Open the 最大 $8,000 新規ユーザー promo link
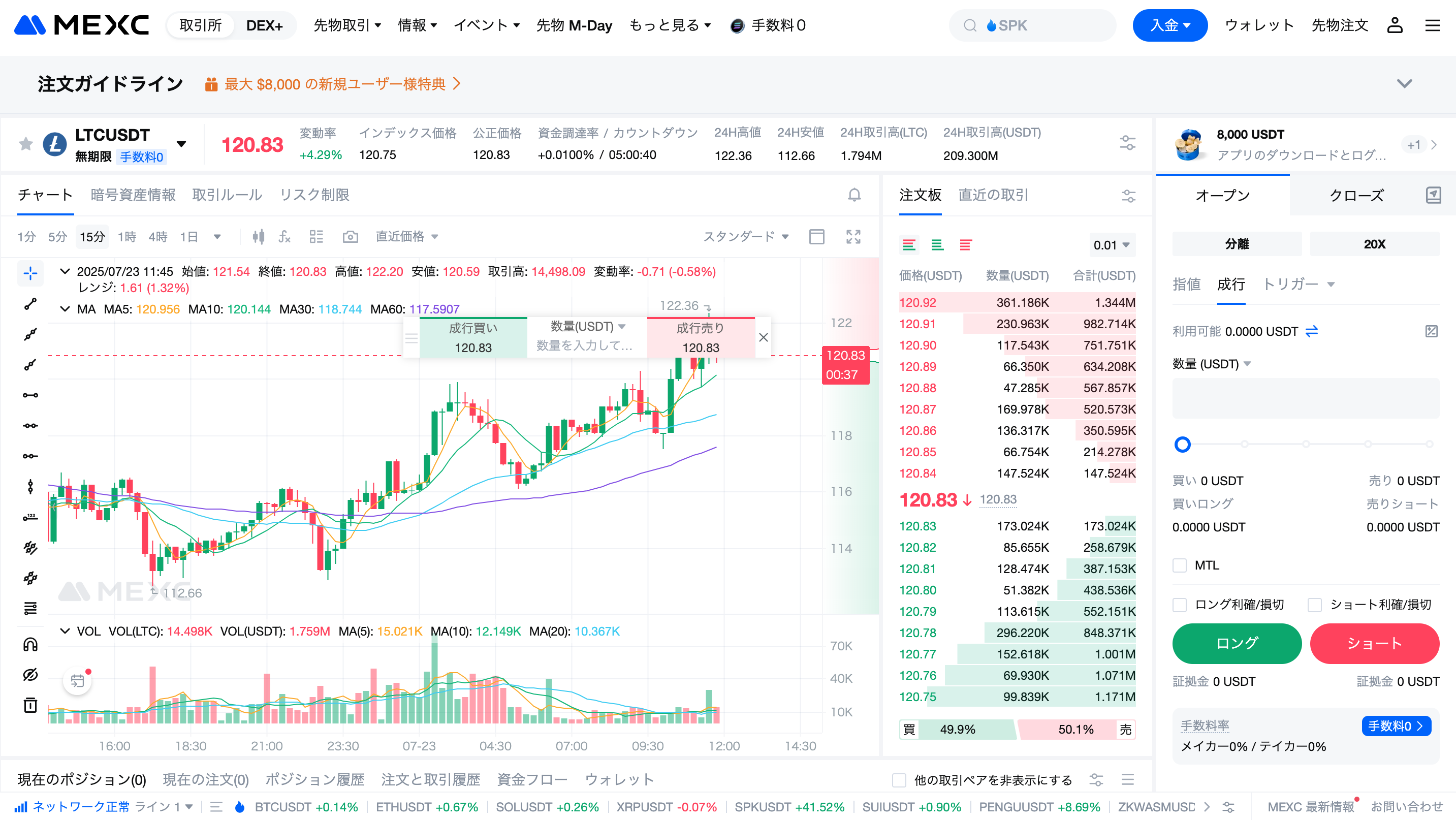The height and width of the screenshot is (820, 1456). [x=333, y=84]
